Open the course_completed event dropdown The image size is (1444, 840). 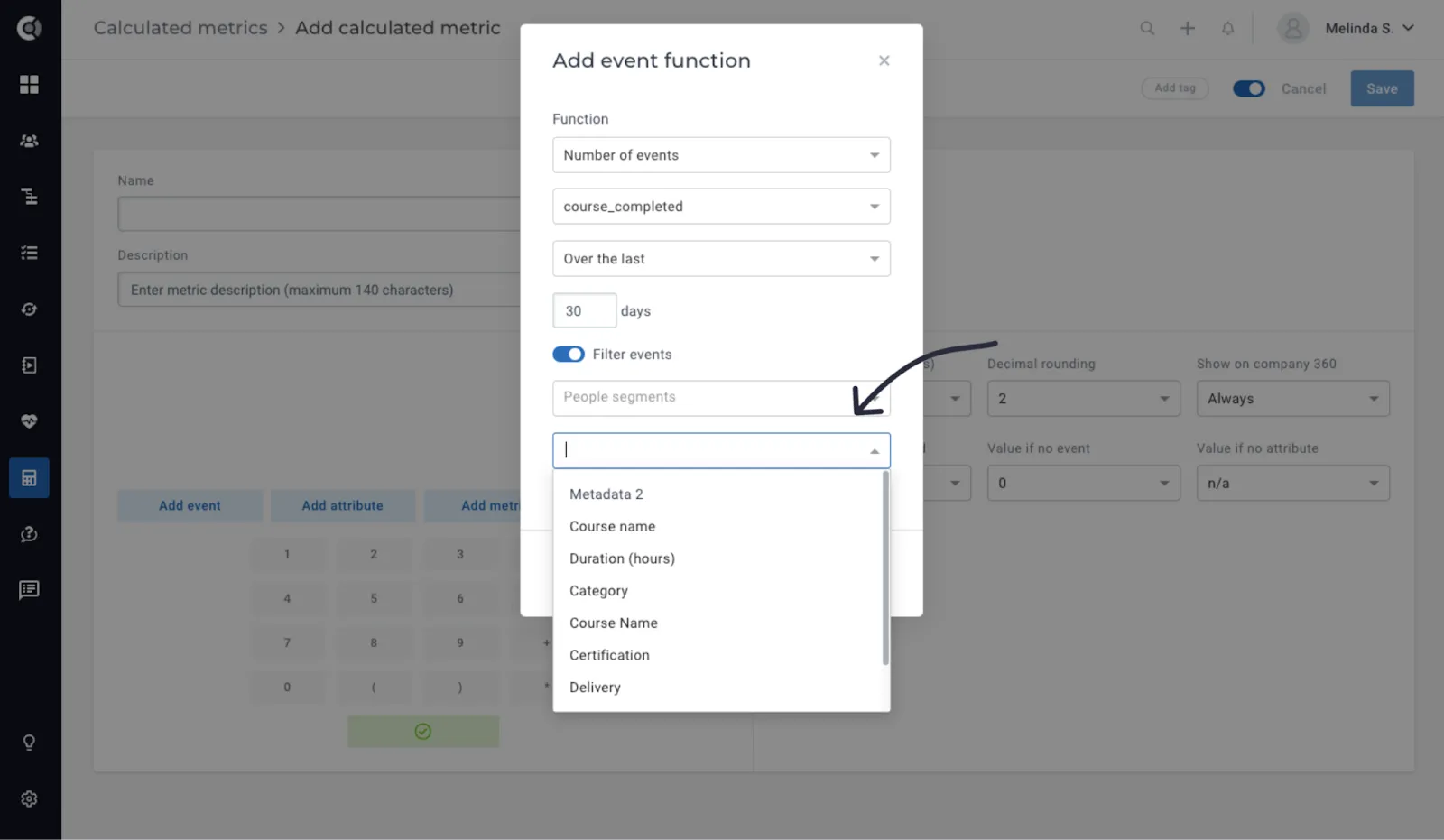(x=721, y=207)
